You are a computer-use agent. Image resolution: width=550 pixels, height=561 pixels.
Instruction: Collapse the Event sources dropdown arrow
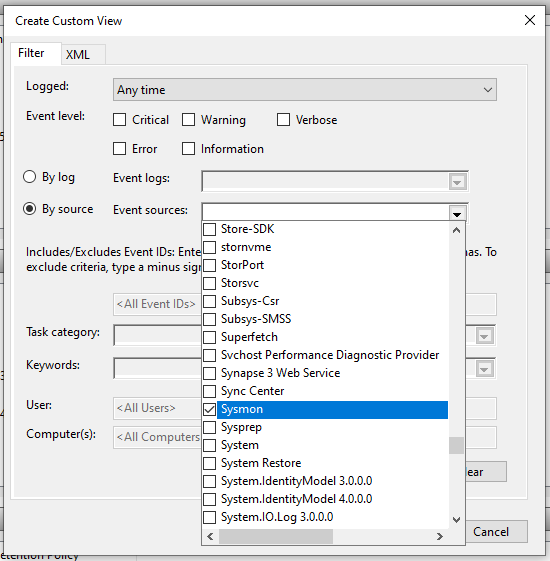tap(457, 214)
